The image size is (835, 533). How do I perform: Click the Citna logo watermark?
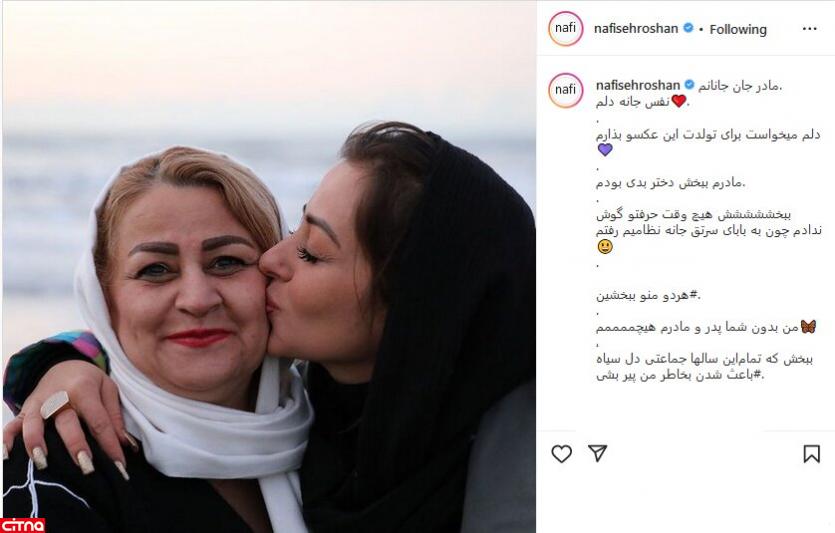pyautogui.click(x=22, y=524)
